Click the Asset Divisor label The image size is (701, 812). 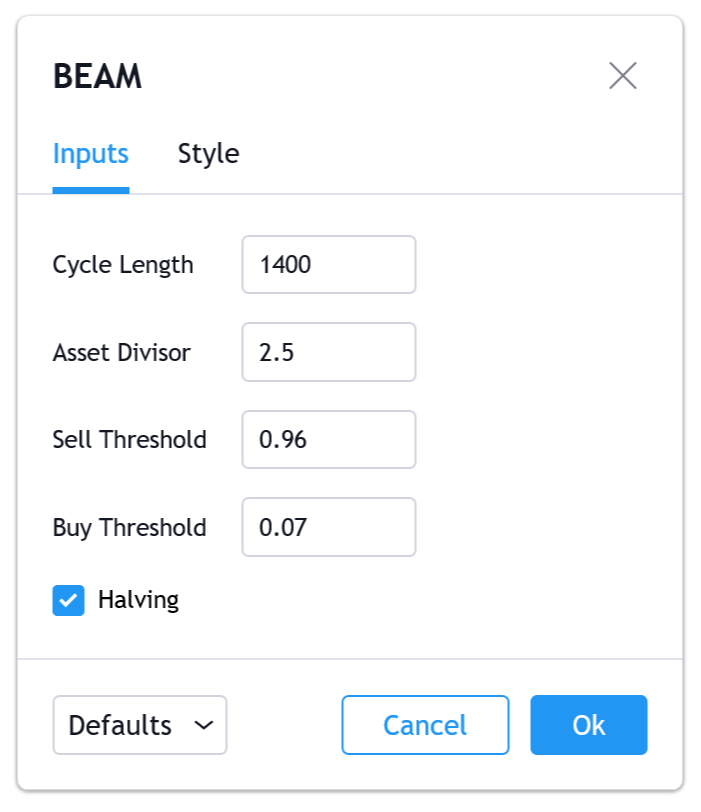(x=121, y=352)
